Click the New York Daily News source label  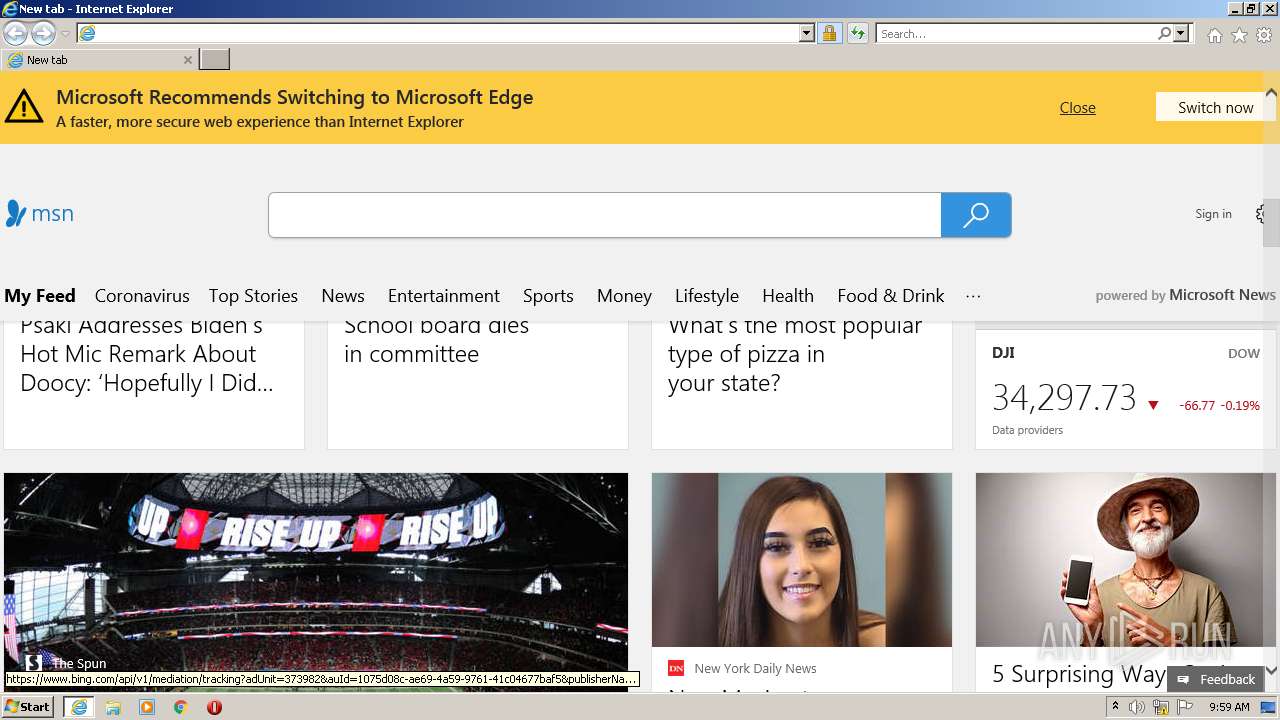click(755, 668)
